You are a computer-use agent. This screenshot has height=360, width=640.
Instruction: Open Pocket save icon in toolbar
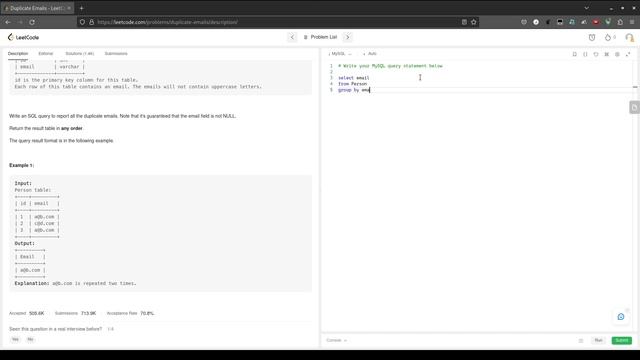524,22
